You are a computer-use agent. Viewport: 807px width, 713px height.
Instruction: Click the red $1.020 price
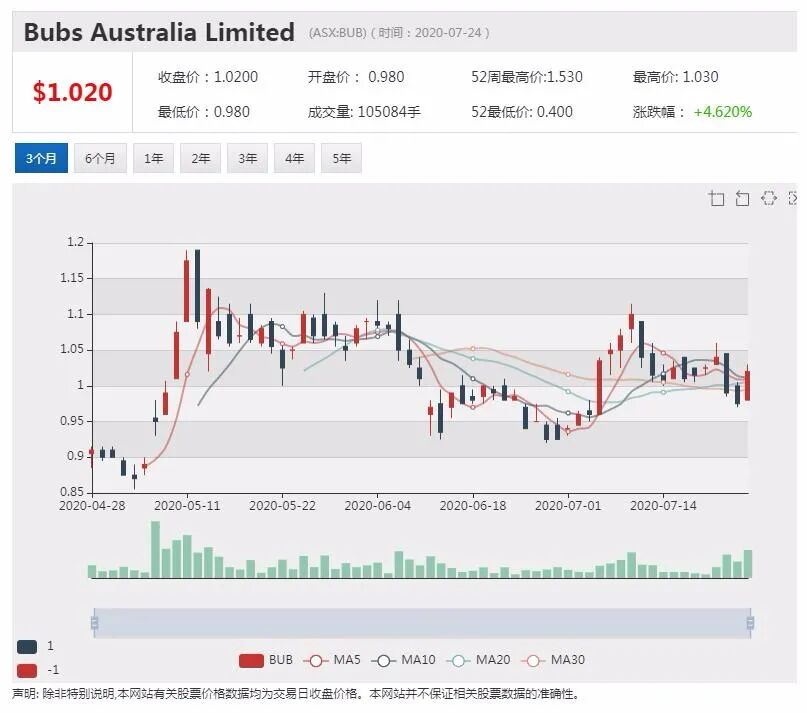point(73,92)
